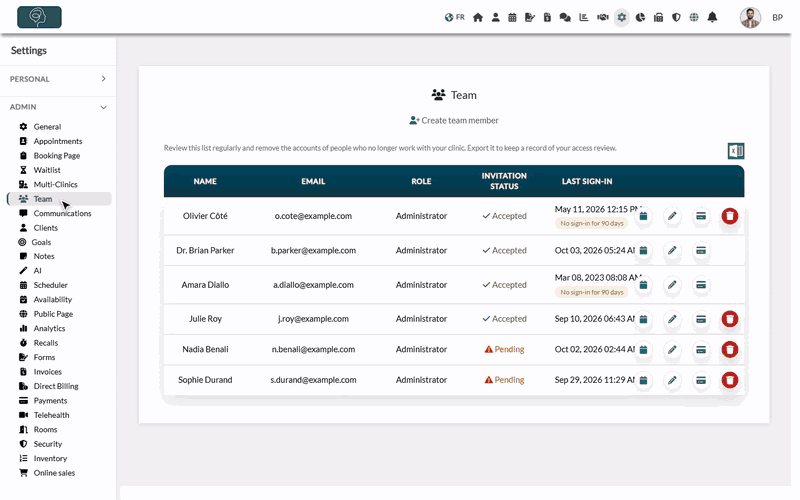Click the clinic logo at top left

(x=39, y=17)
